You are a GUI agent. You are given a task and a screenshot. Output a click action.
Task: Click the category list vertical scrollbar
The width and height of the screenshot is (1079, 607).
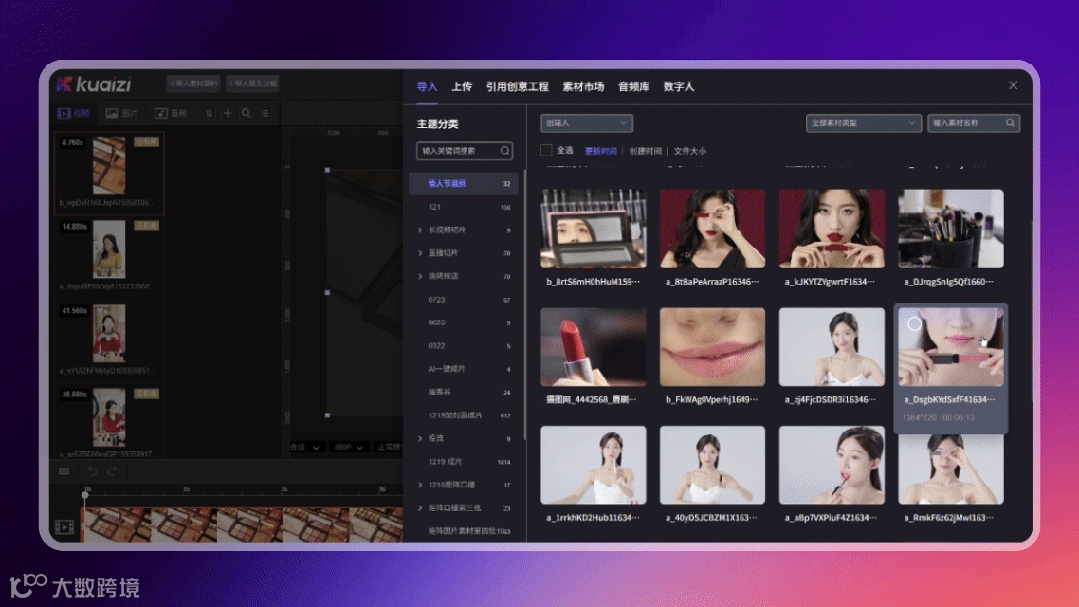(x=524, y=303)
